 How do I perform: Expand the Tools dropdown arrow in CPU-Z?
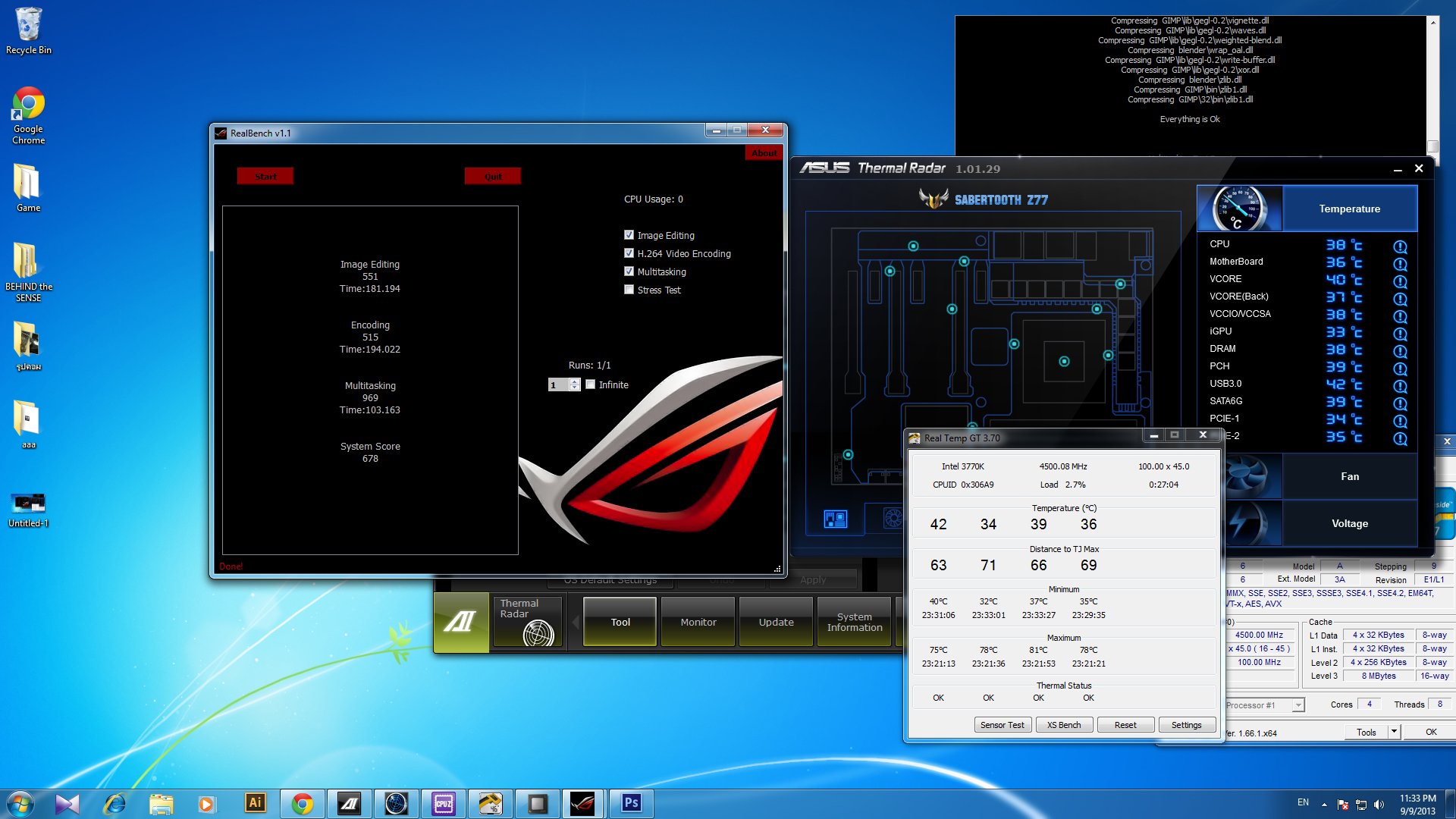[1394, 732]
